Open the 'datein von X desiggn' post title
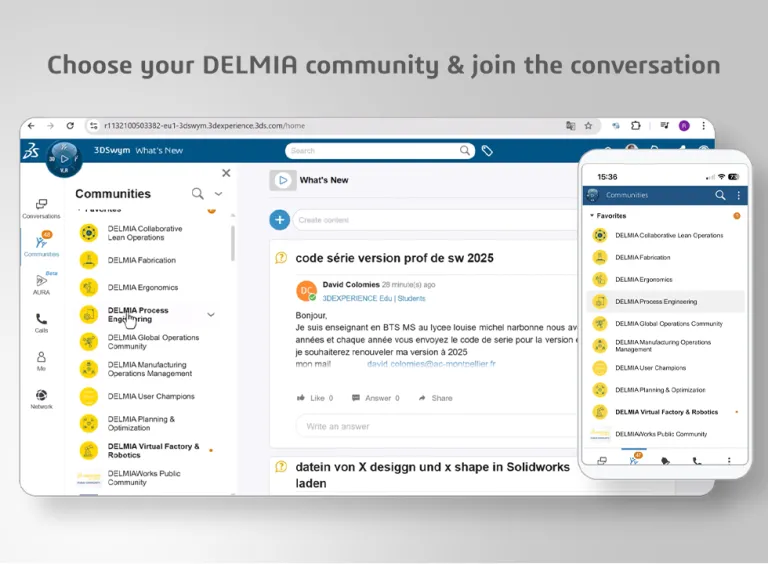Screen dimensions: 768x564 tap(432, 475)
